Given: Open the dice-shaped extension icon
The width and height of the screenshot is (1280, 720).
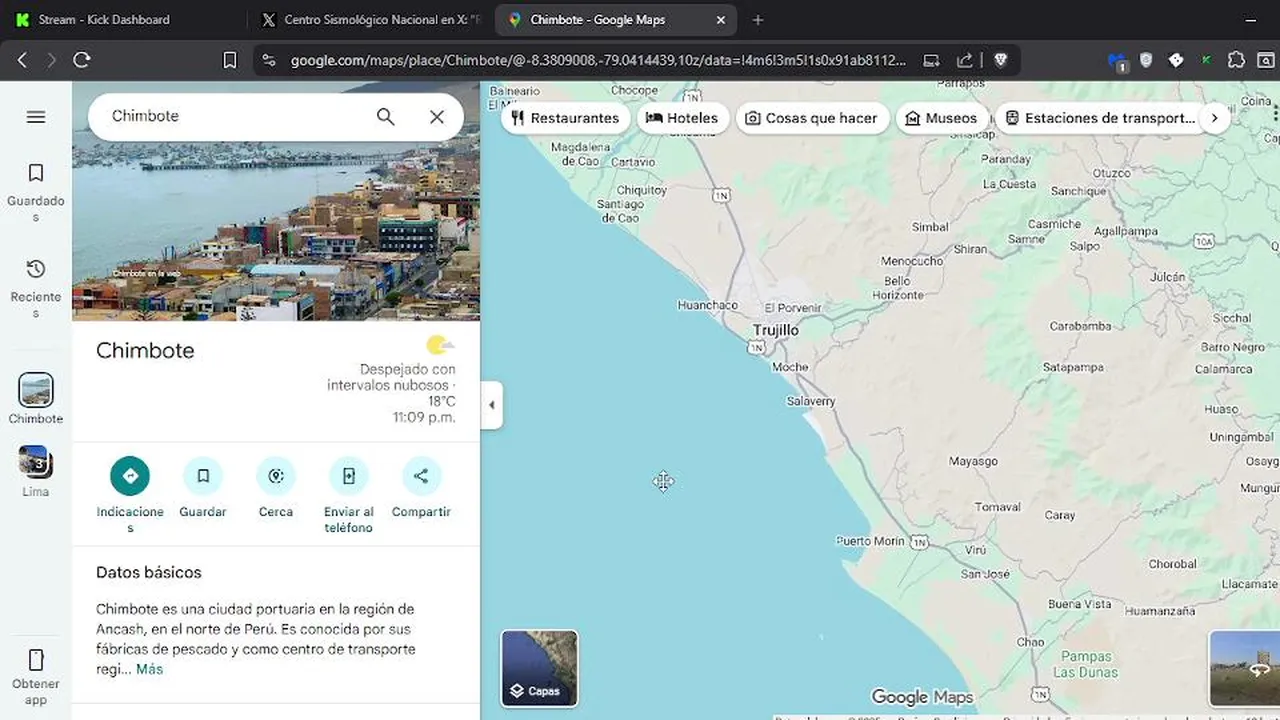Looking at the screenshot, I should (1176, 60).
